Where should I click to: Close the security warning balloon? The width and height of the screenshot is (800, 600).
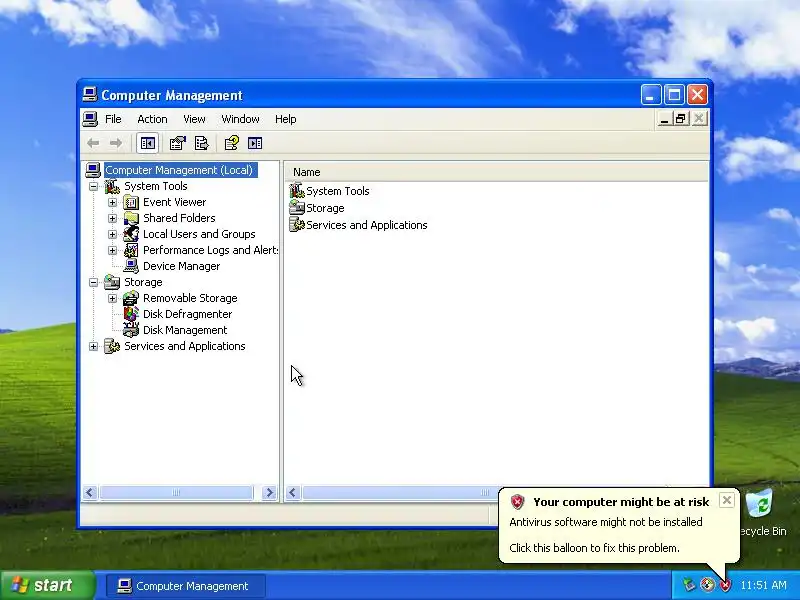727,501
